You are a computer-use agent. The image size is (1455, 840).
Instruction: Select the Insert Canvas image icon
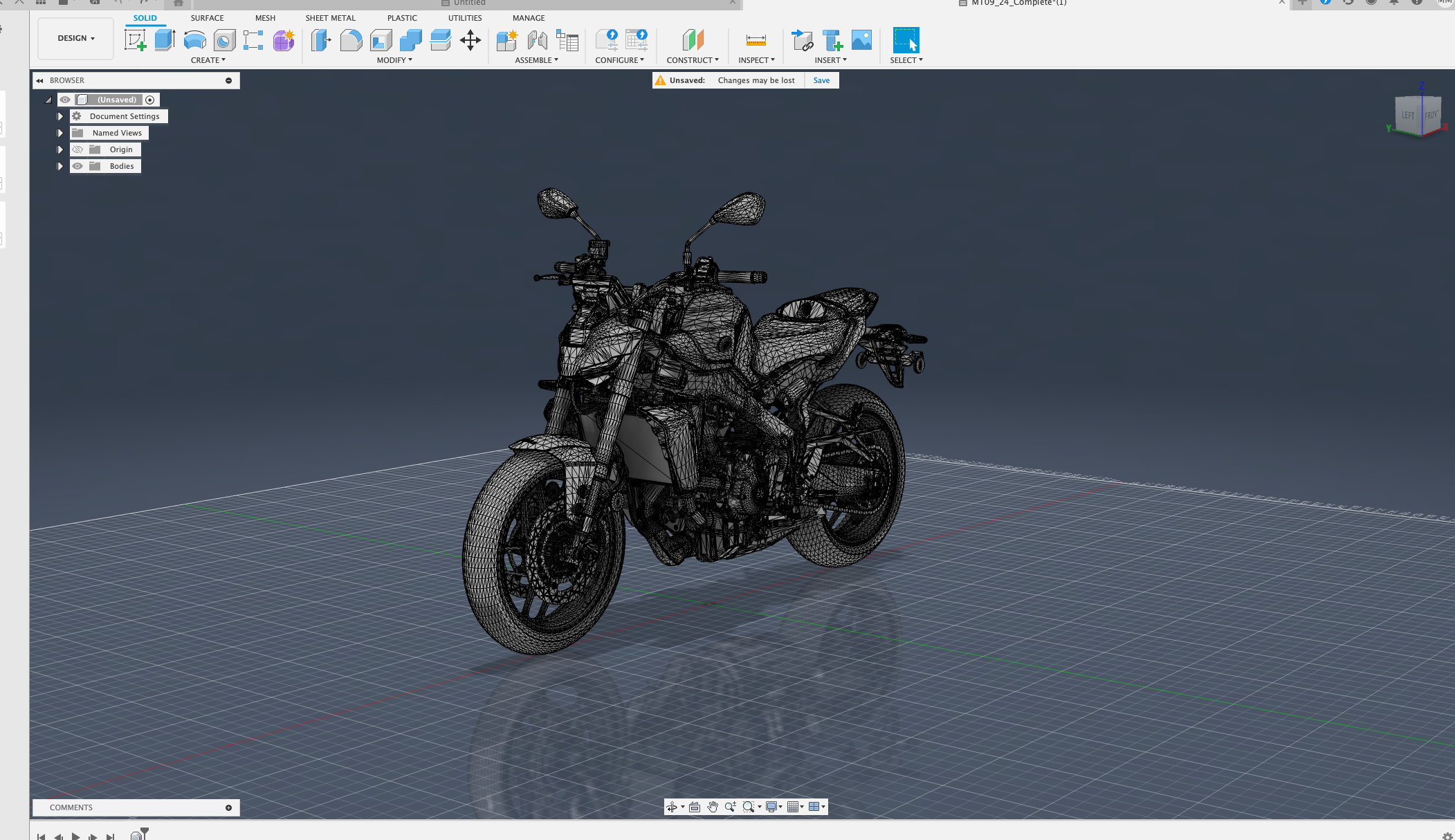pos(861,40)
